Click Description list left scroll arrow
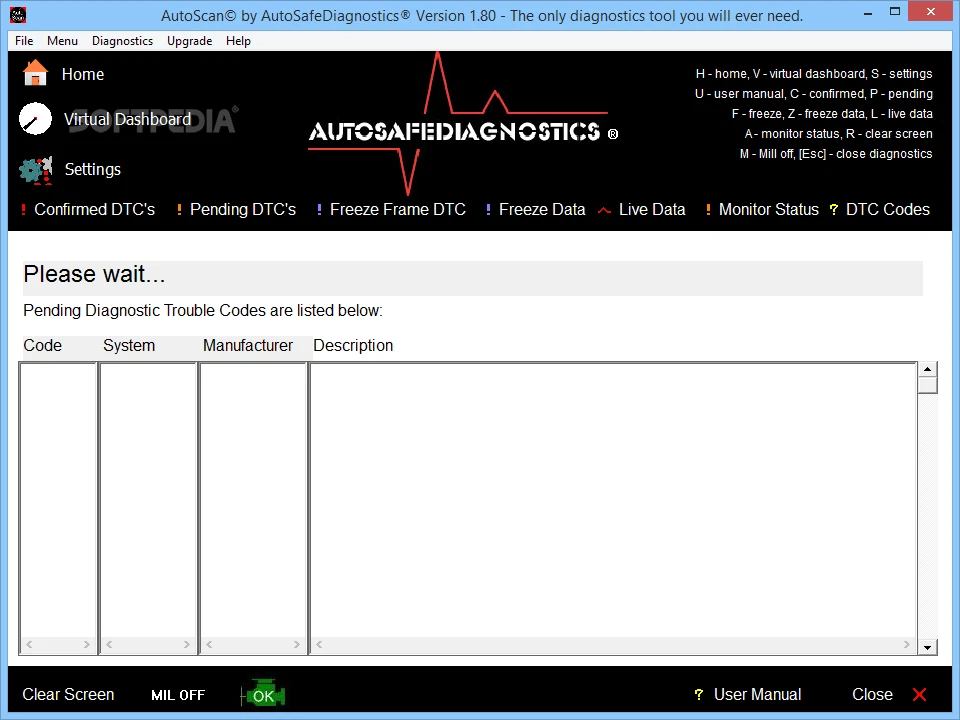This screenshot has width=960, height=720. click(319, 645)
